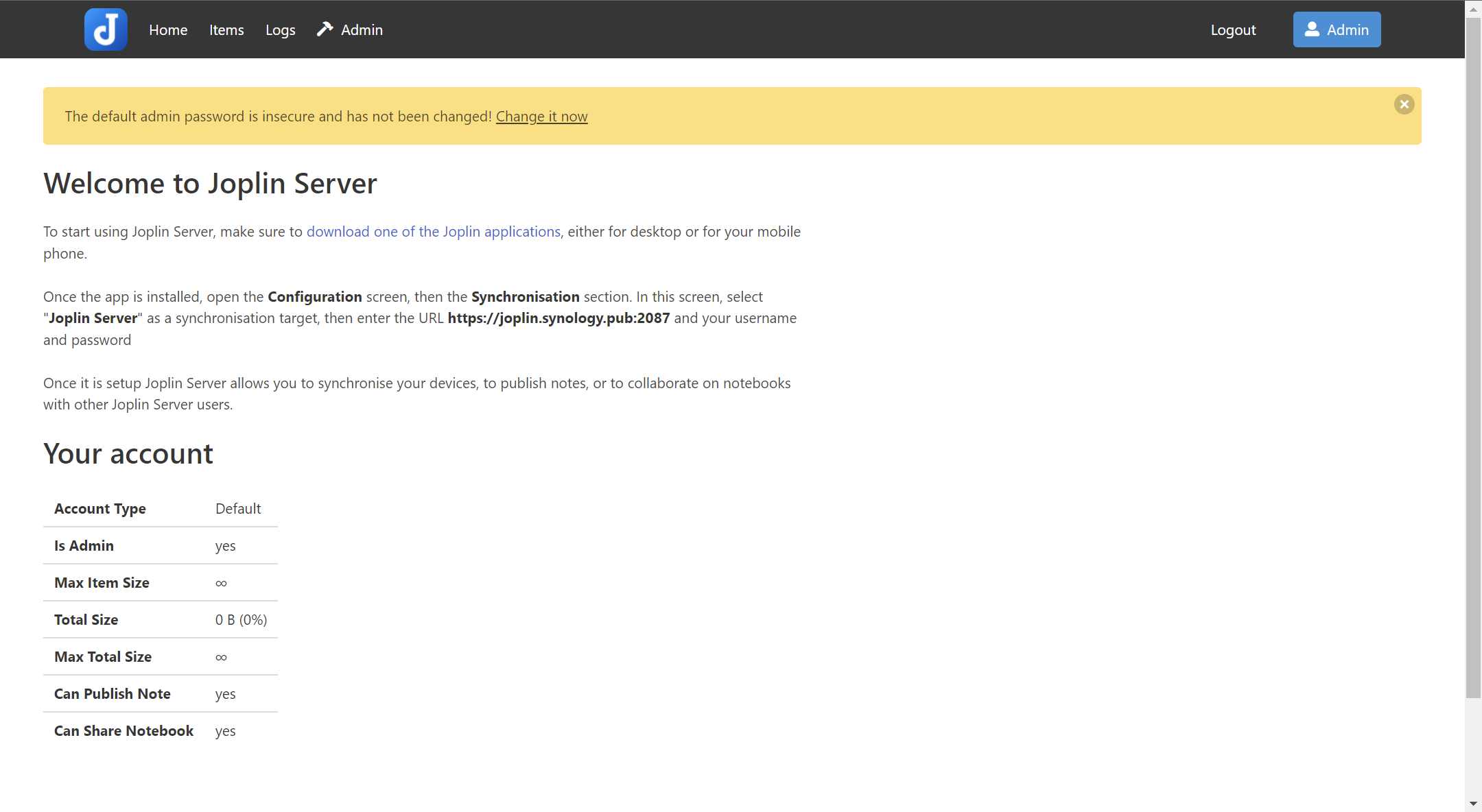Click the scrollbar down arrow
This screenshot has width=1482, height=812.
coord(1473,803)
